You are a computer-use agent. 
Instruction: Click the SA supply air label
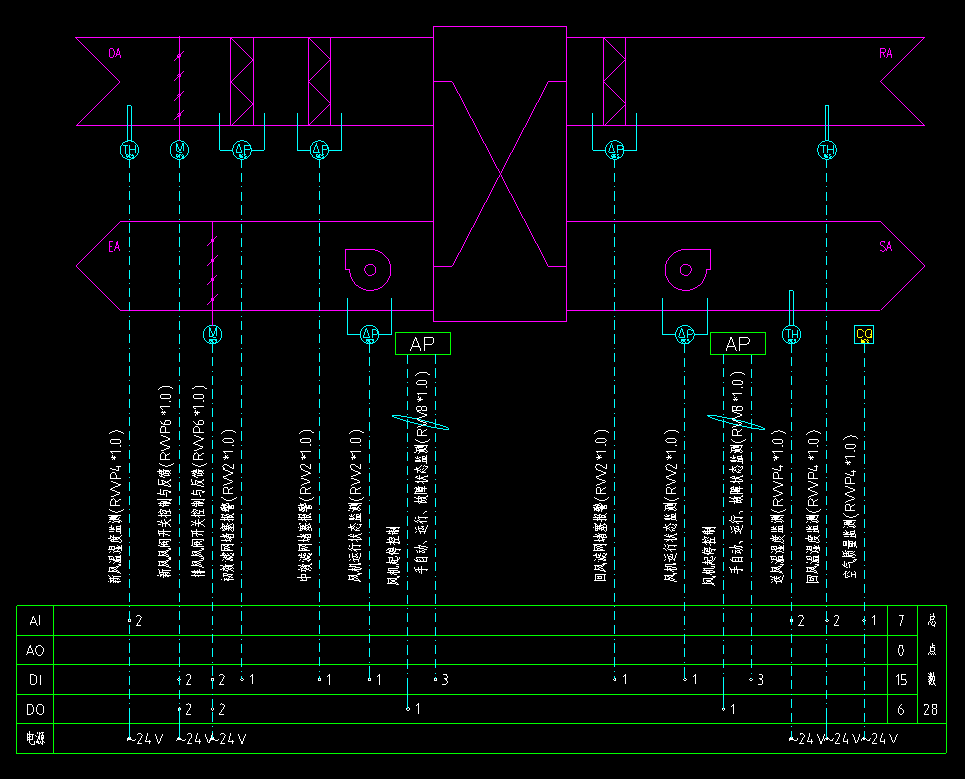885,247
